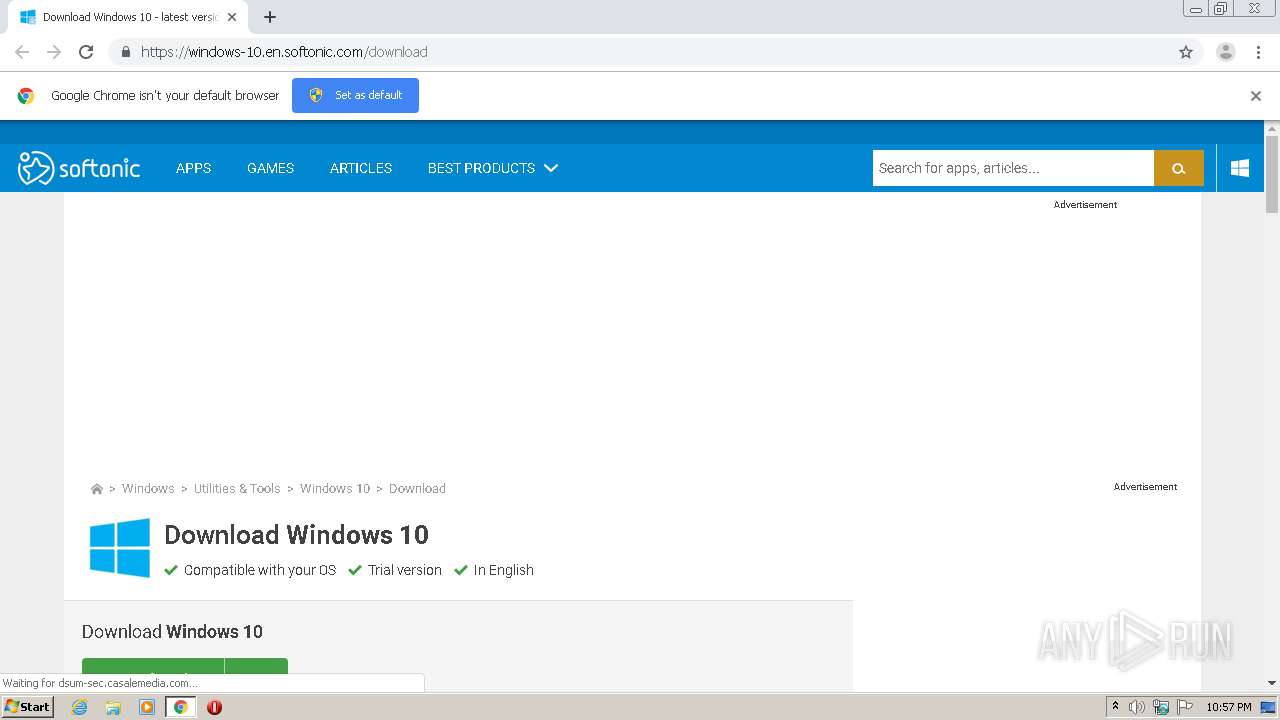Screen dimensions: 1280x720
Task: Click the Trial version label
Action: 404,570
